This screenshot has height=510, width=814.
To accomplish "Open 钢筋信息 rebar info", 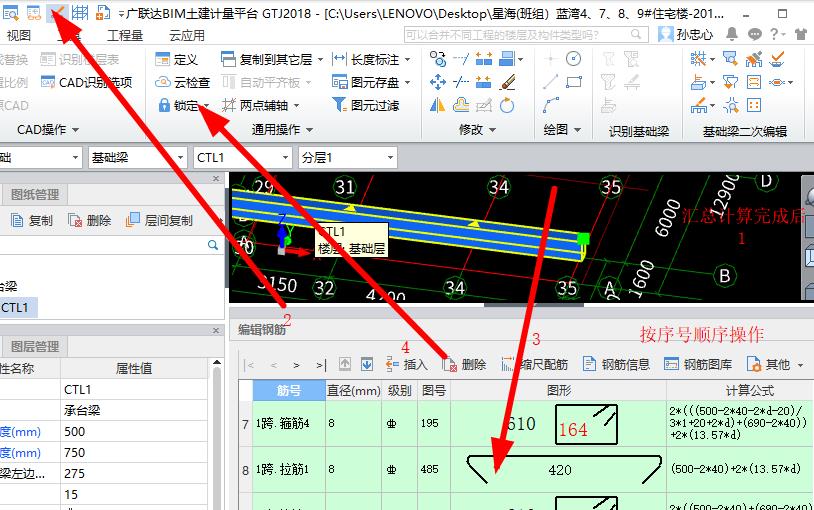I will click(x=616, y=365).
